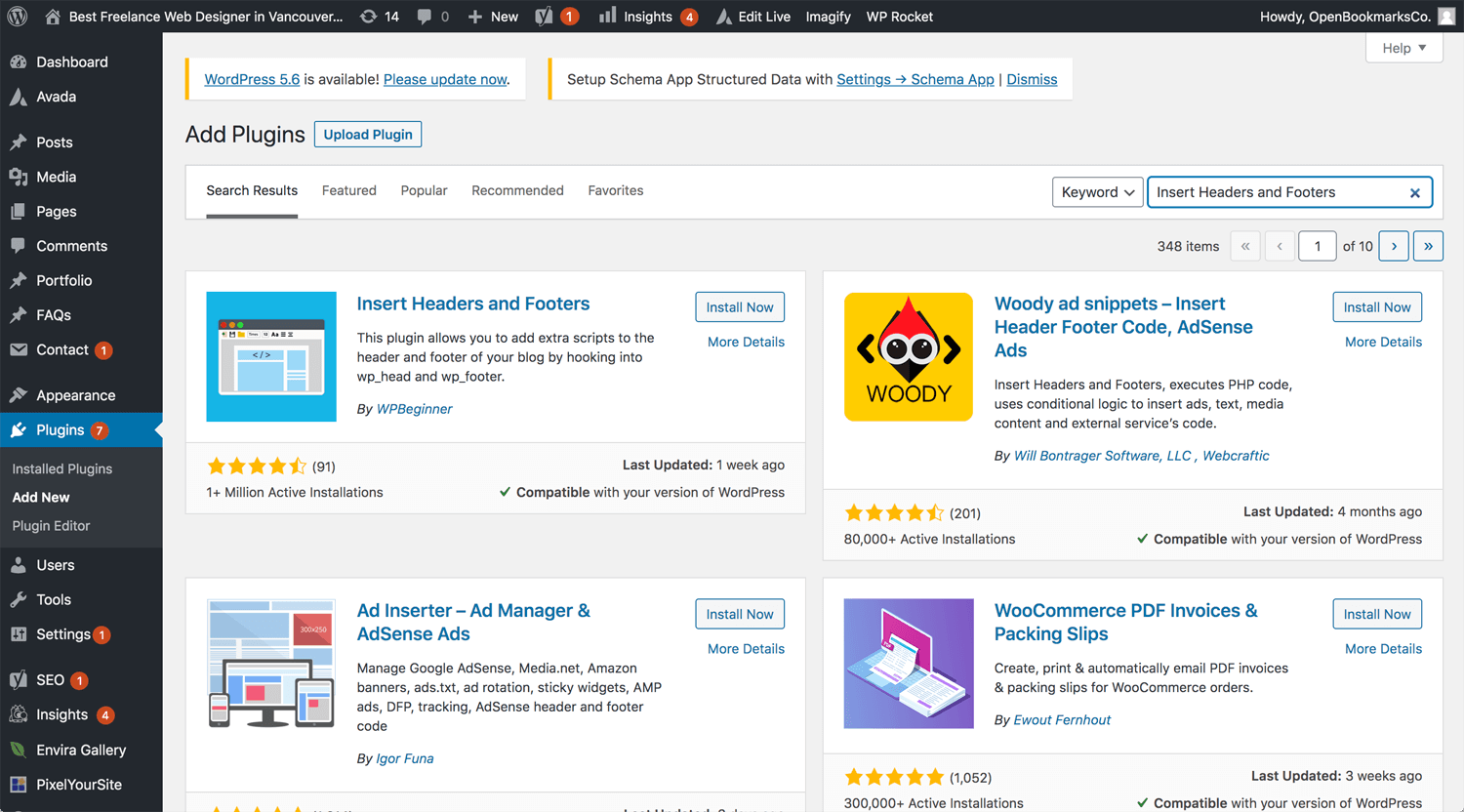Open Ewout Fernhout author link
Viewport: 1464px width, 812px height.
(1062, 720)
